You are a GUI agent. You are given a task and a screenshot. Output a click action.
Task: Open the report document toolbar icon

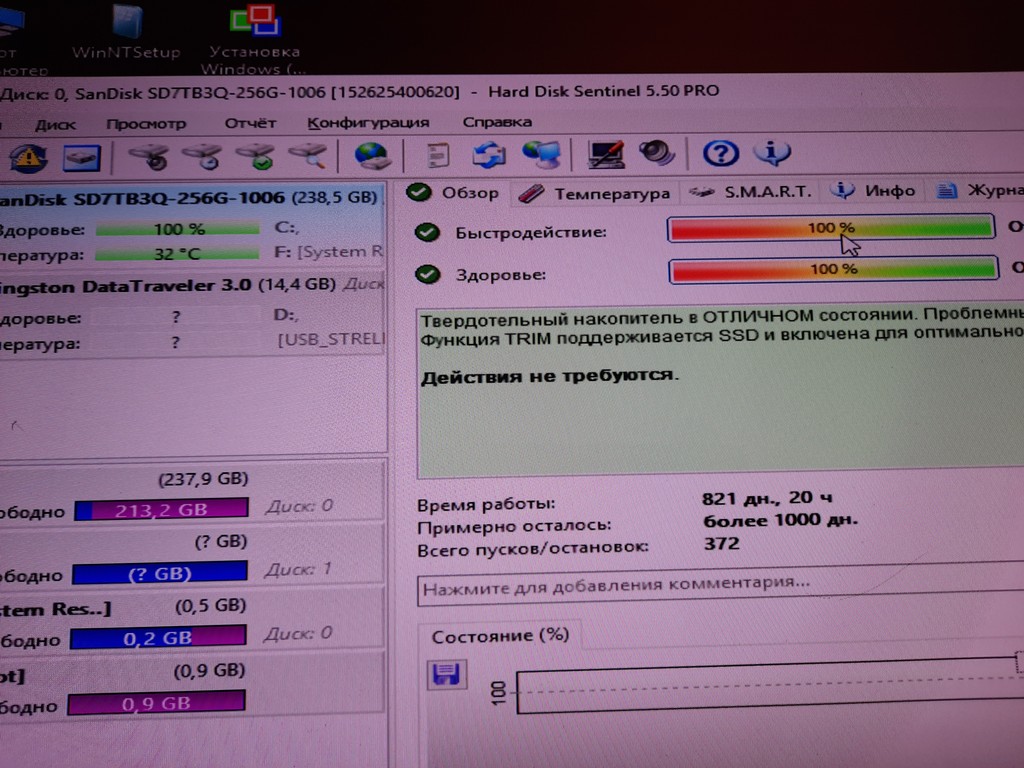tap(438, 155)
